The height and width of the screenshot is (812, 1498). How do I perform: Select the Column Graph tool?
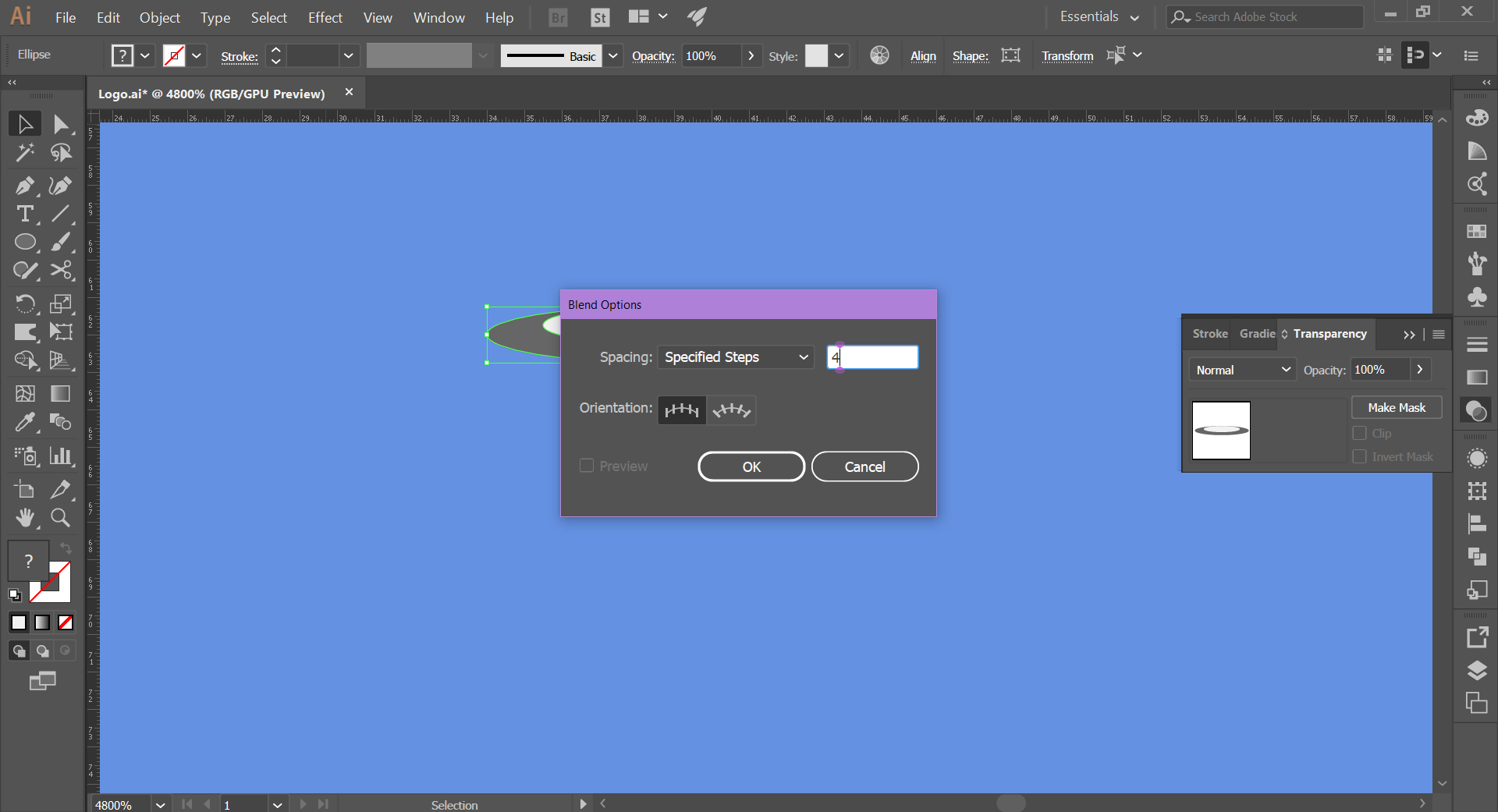coord(61,456)
